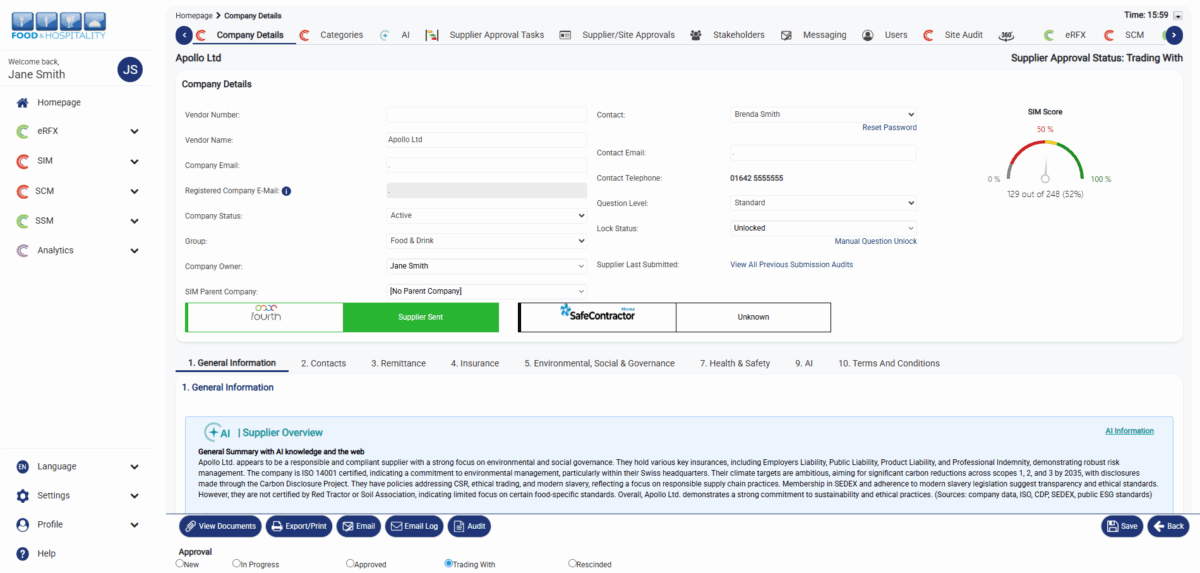Viewport: 1200px width, 573px height.
Task: Open Settings via the gear icon
Action: click(22, 495)
